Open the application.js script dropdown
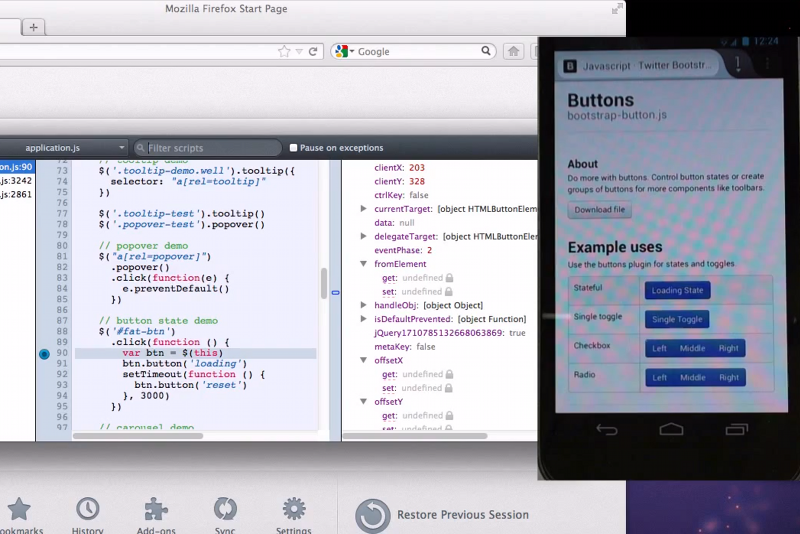The height and width of the screenshot is (534, 800). pos(63,148)
